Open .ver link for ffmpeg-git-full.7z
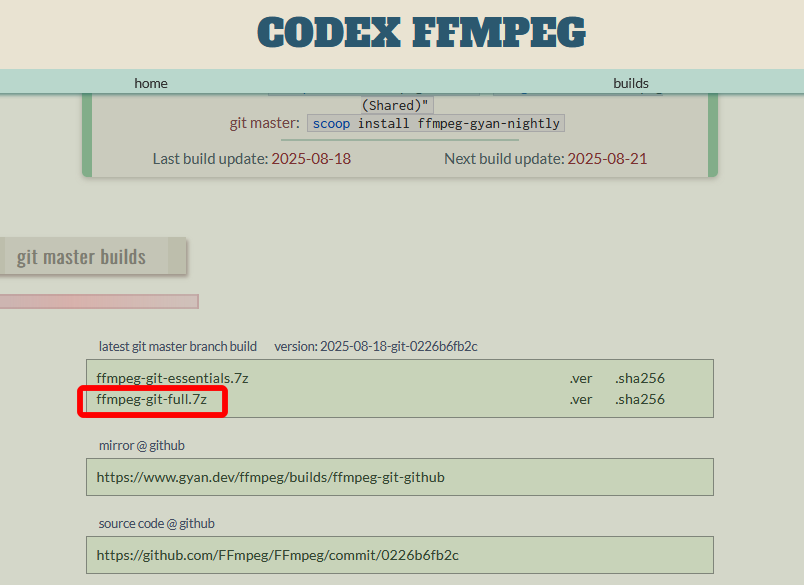 (x=580, y=399)
